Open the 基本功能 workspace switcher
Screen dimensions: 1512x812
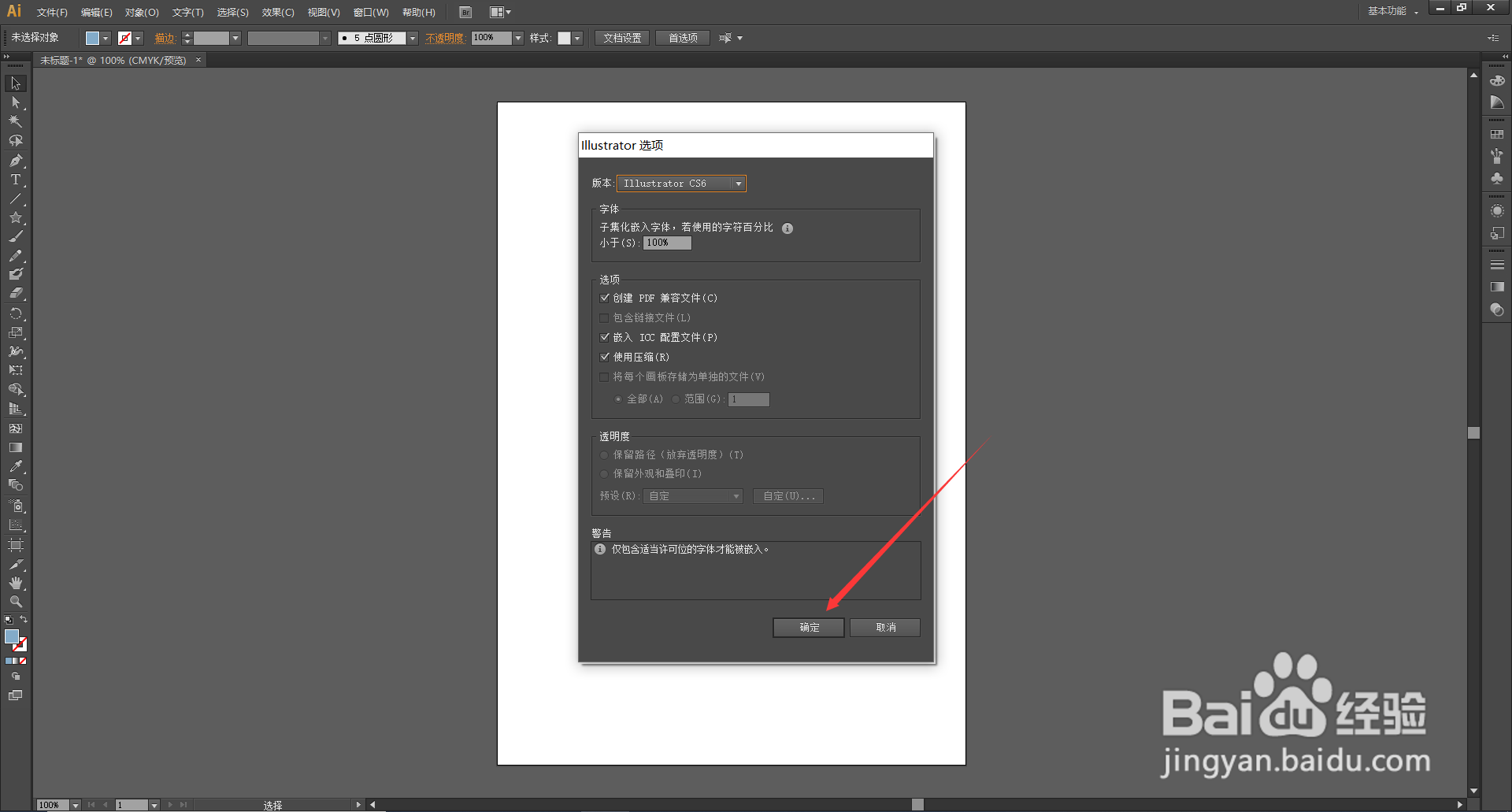pyautogui.click(x=1392, y=11)
